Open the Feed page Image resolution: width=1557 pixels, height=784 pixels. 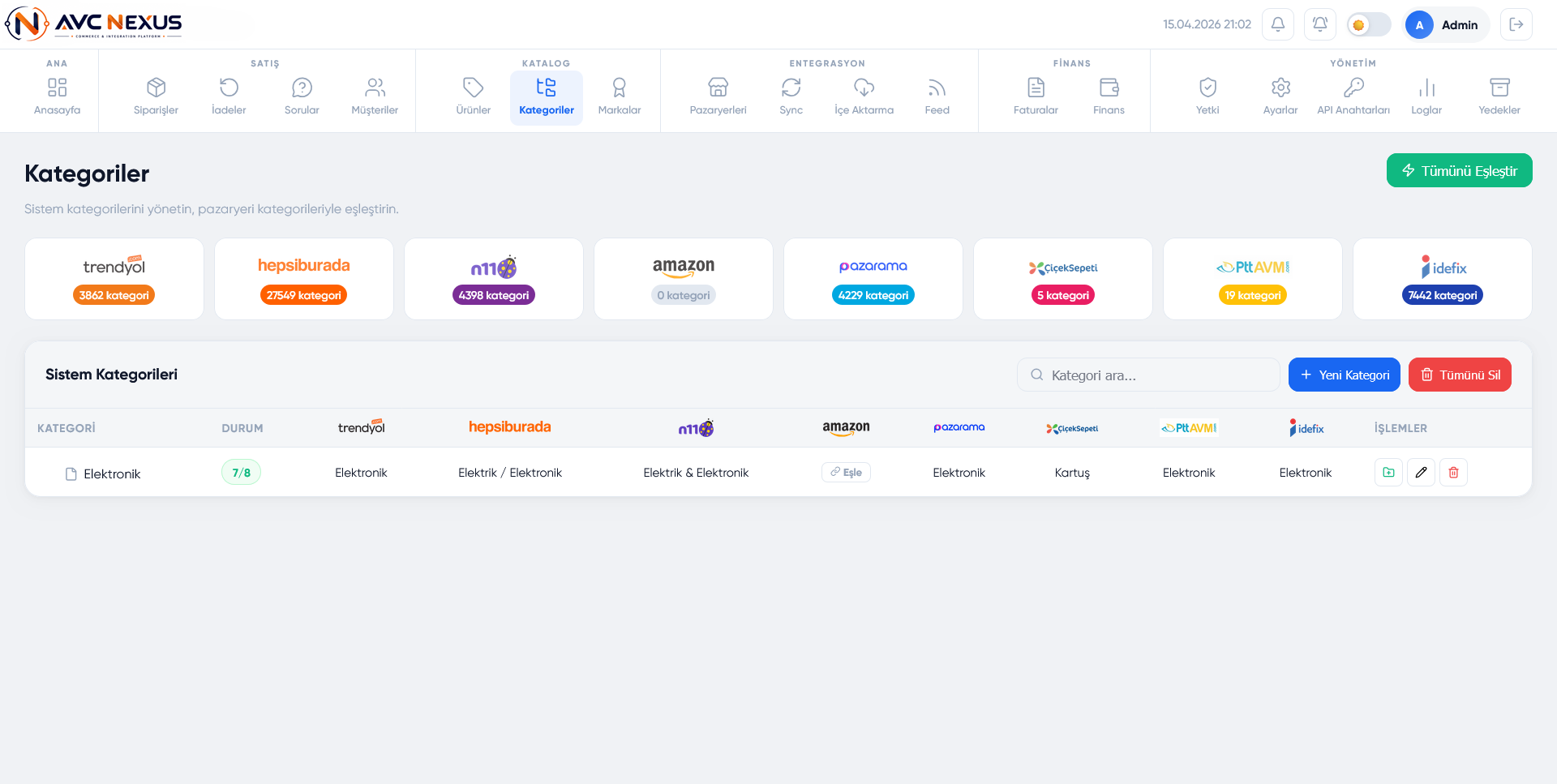[937, 97]
